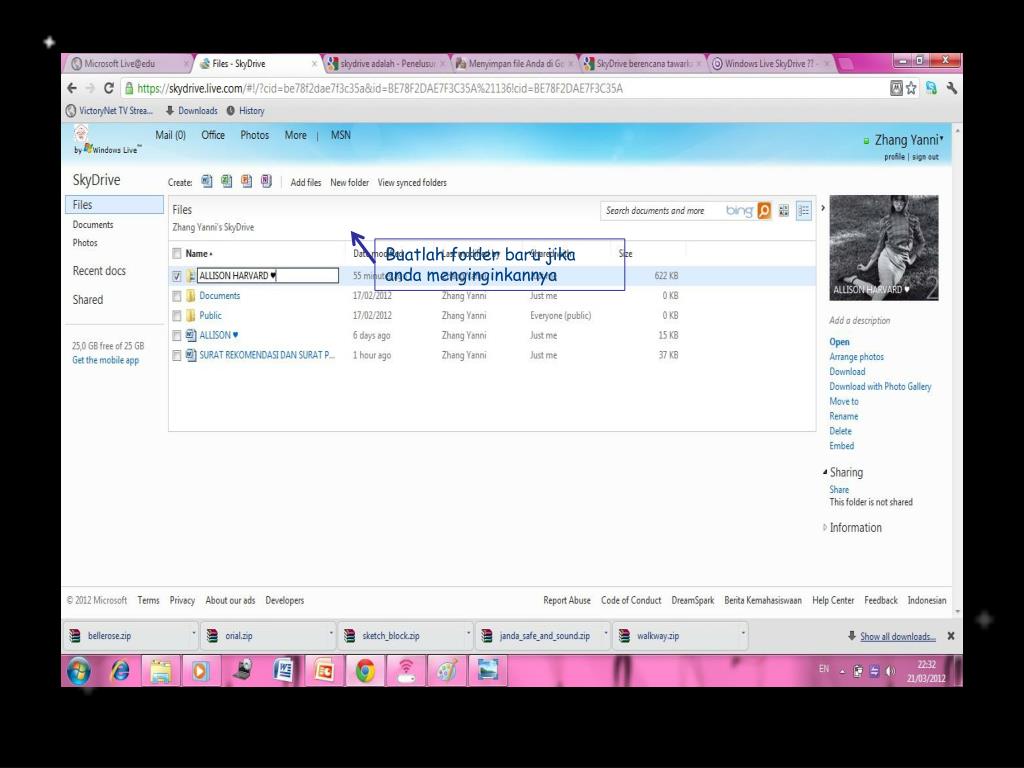Screen dimensions: 1024x768
Task: Open bellerose.zip download options arrow
Action: (193, 633)
